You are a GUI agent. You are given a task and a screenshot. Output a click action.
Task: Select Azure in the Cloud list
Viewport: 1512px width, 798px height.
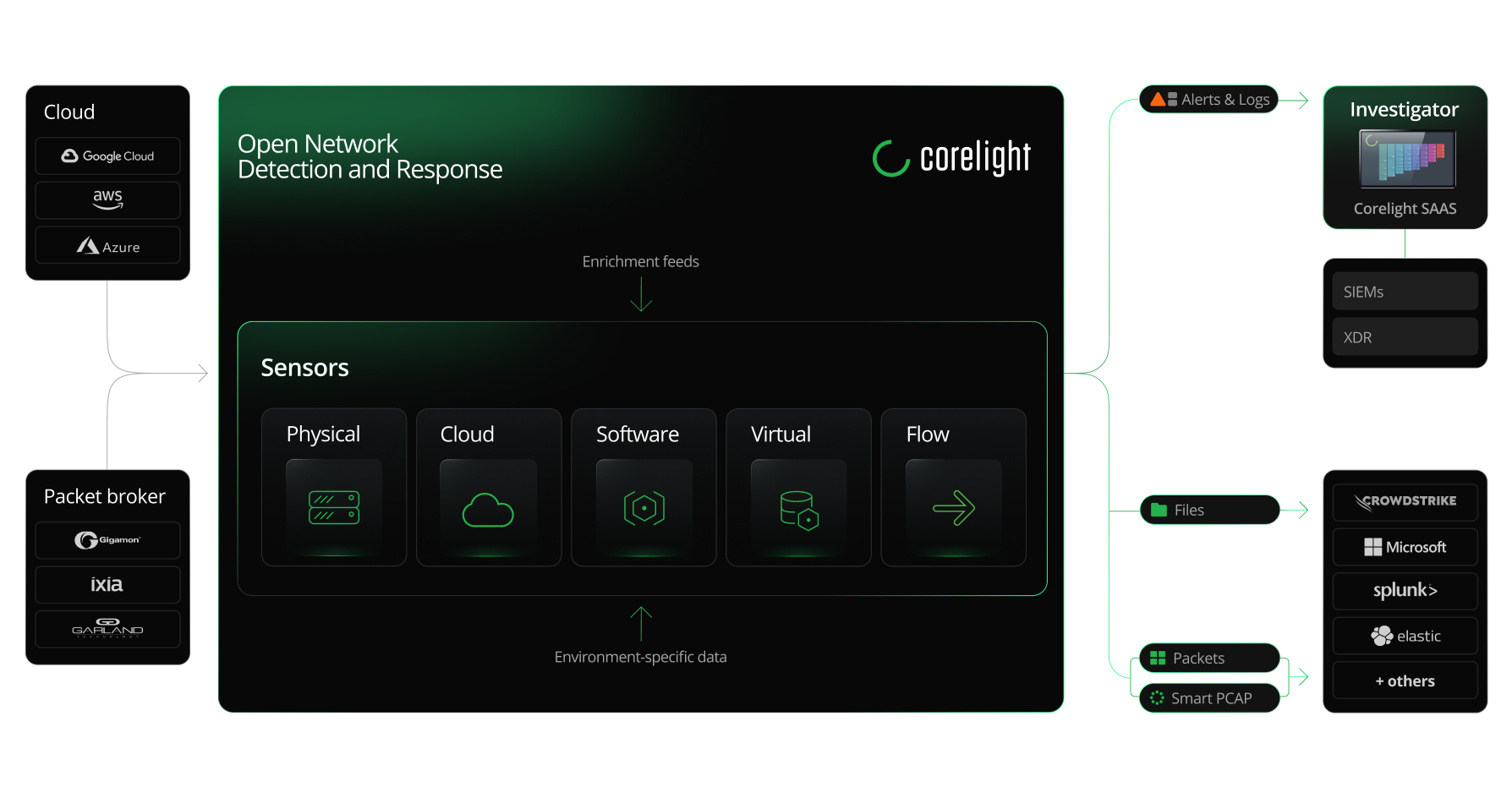tap(107, 245)
